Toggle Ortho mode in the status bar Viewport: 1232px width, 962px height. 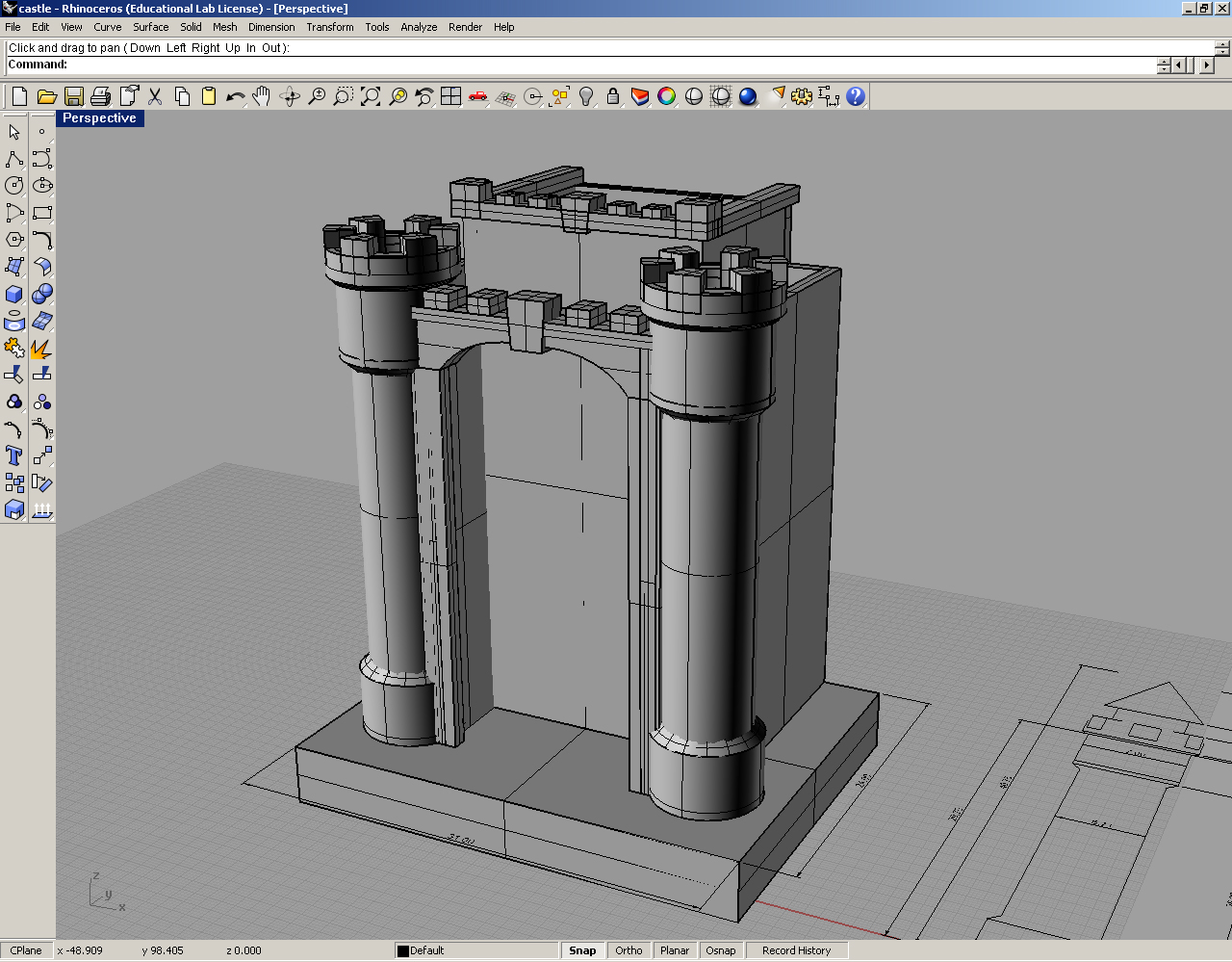click(x=629, y=950)
